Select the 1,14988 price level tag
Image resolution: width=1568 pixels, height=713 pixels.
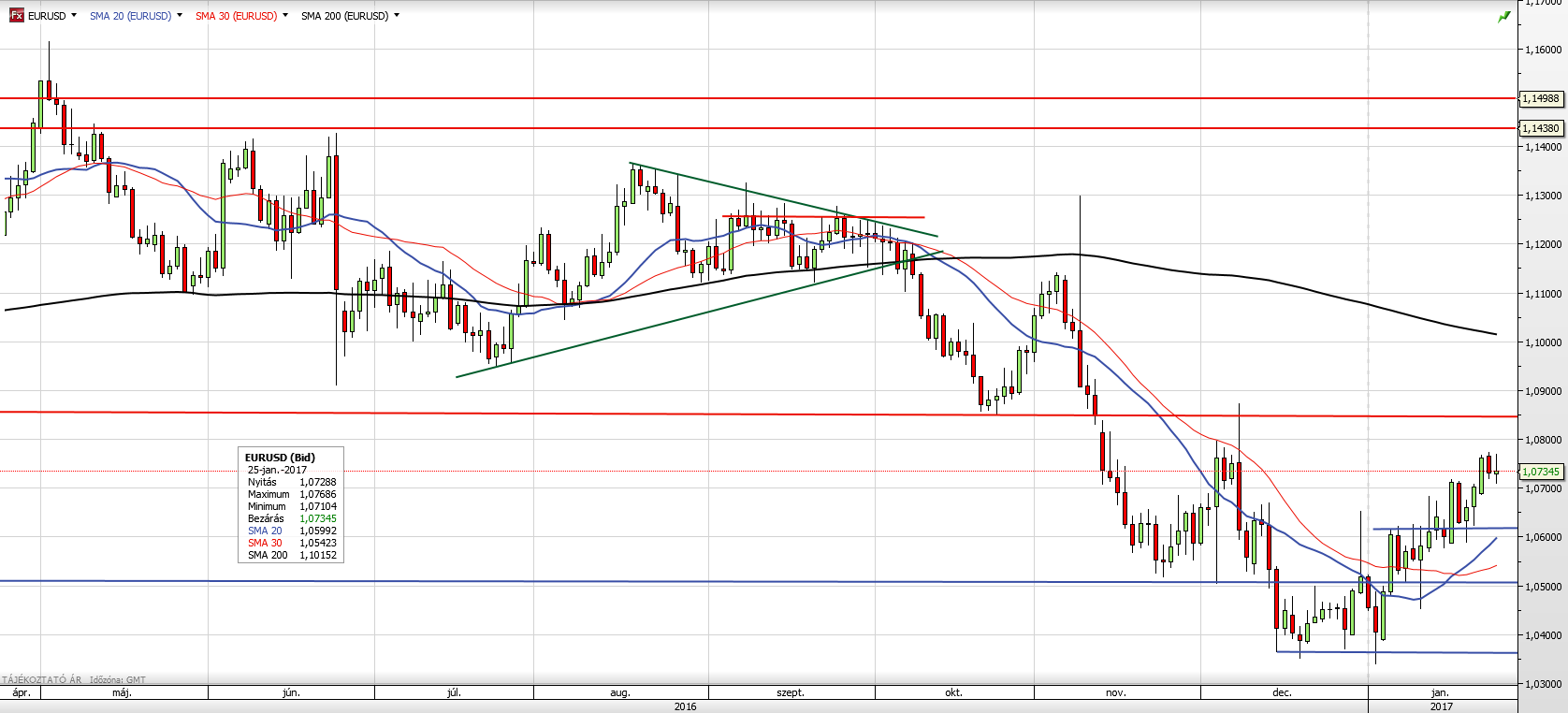pyautogui.click(x=1541, y=98)
